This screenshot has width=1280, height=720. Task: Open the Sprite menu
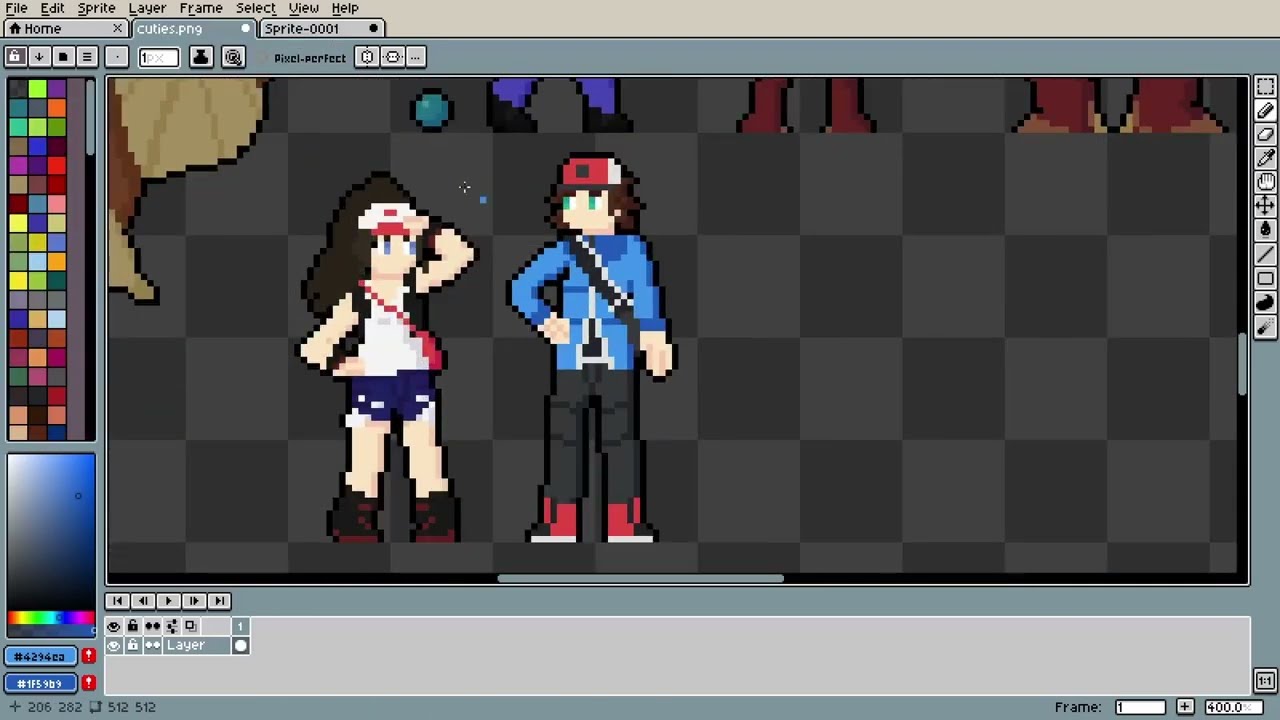coord(96,8)
